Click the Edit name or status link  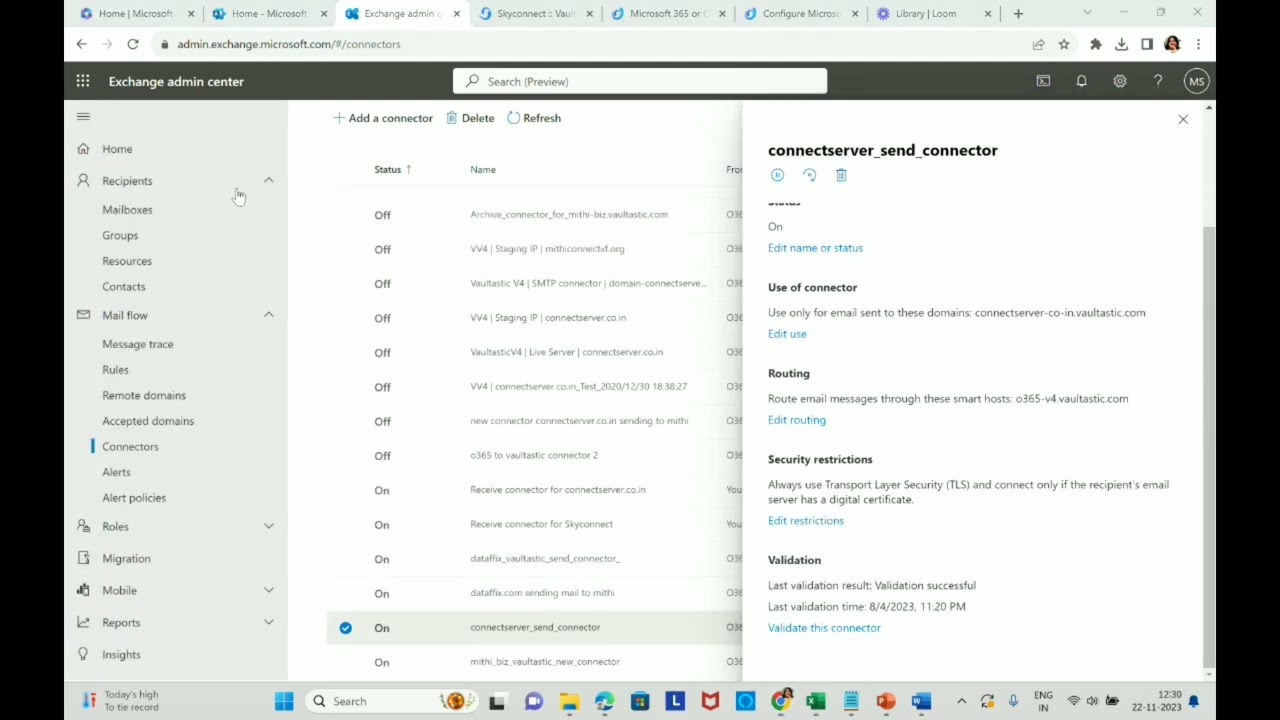click(815, 248)
